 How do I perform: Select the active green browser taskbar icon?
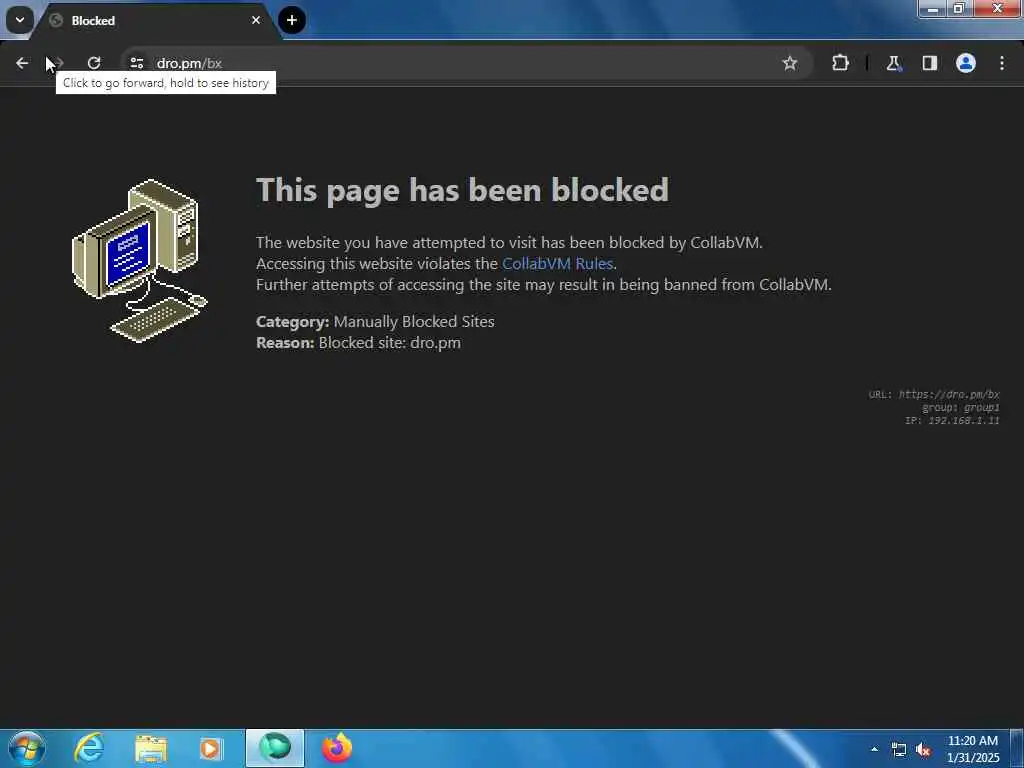[275, 748]
